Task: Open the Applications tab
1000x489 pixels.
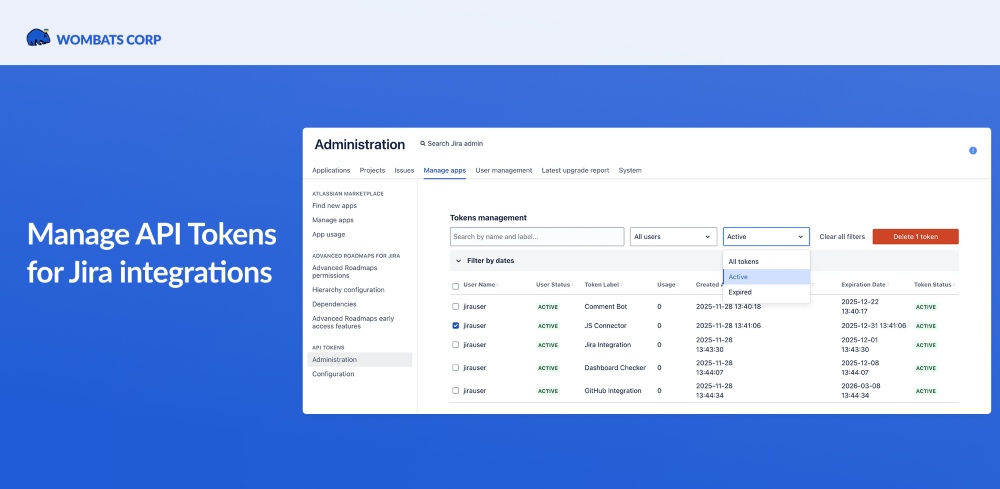Action: point(331,170)
